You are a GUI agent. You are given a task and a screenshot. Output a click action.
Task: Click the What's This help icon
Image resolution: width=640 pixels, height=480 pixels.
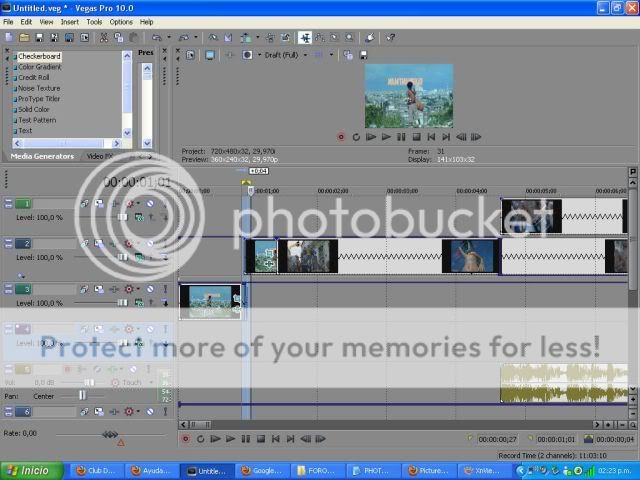[x=391, y=38]
